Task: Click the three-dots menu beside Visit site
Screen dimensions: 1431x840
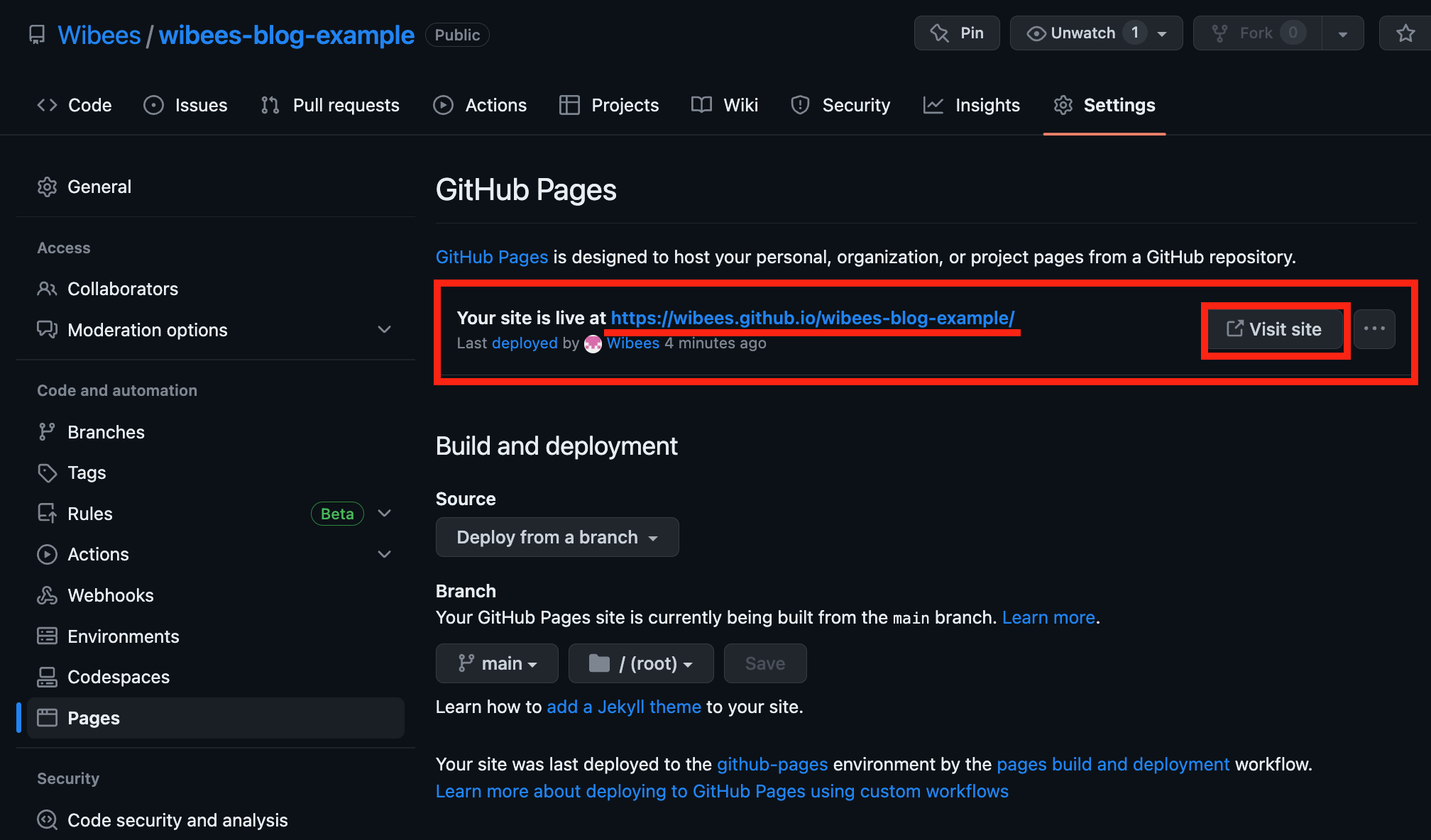Action: [1374, 328]
